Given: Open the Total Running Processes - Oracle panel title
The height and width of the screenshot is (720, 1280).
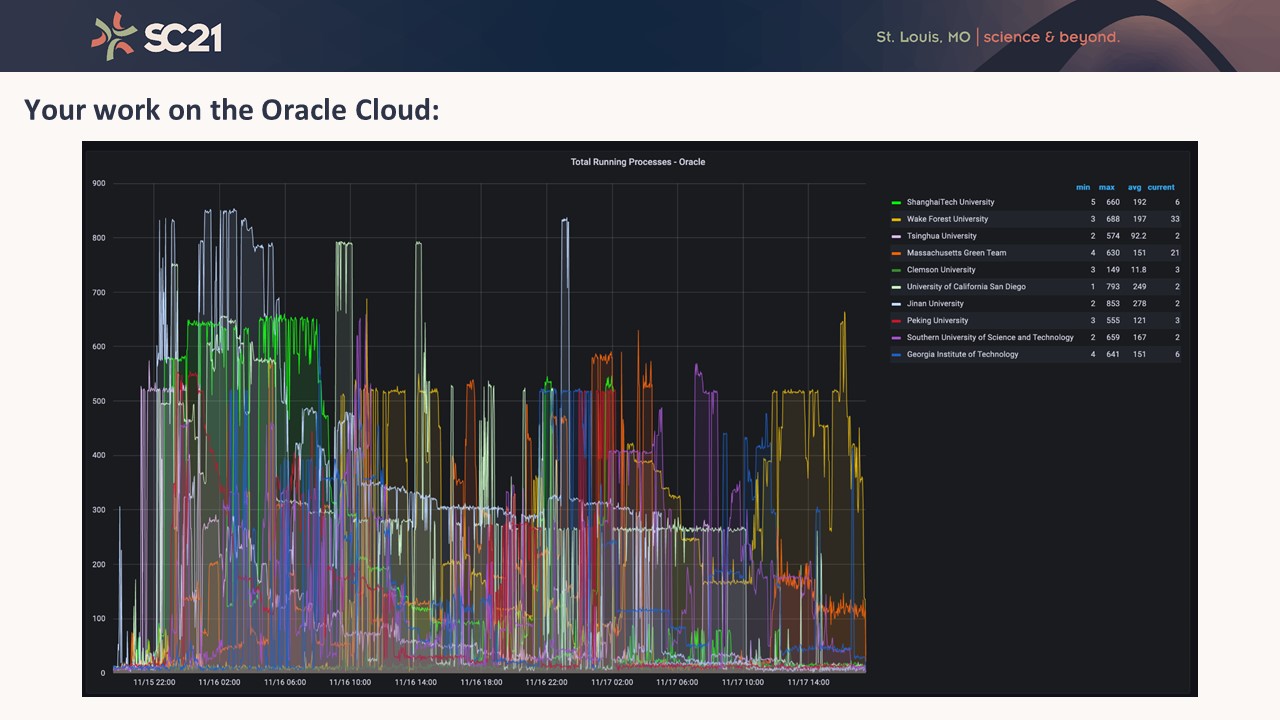Looking at the screenshot, I should [638, 162].
